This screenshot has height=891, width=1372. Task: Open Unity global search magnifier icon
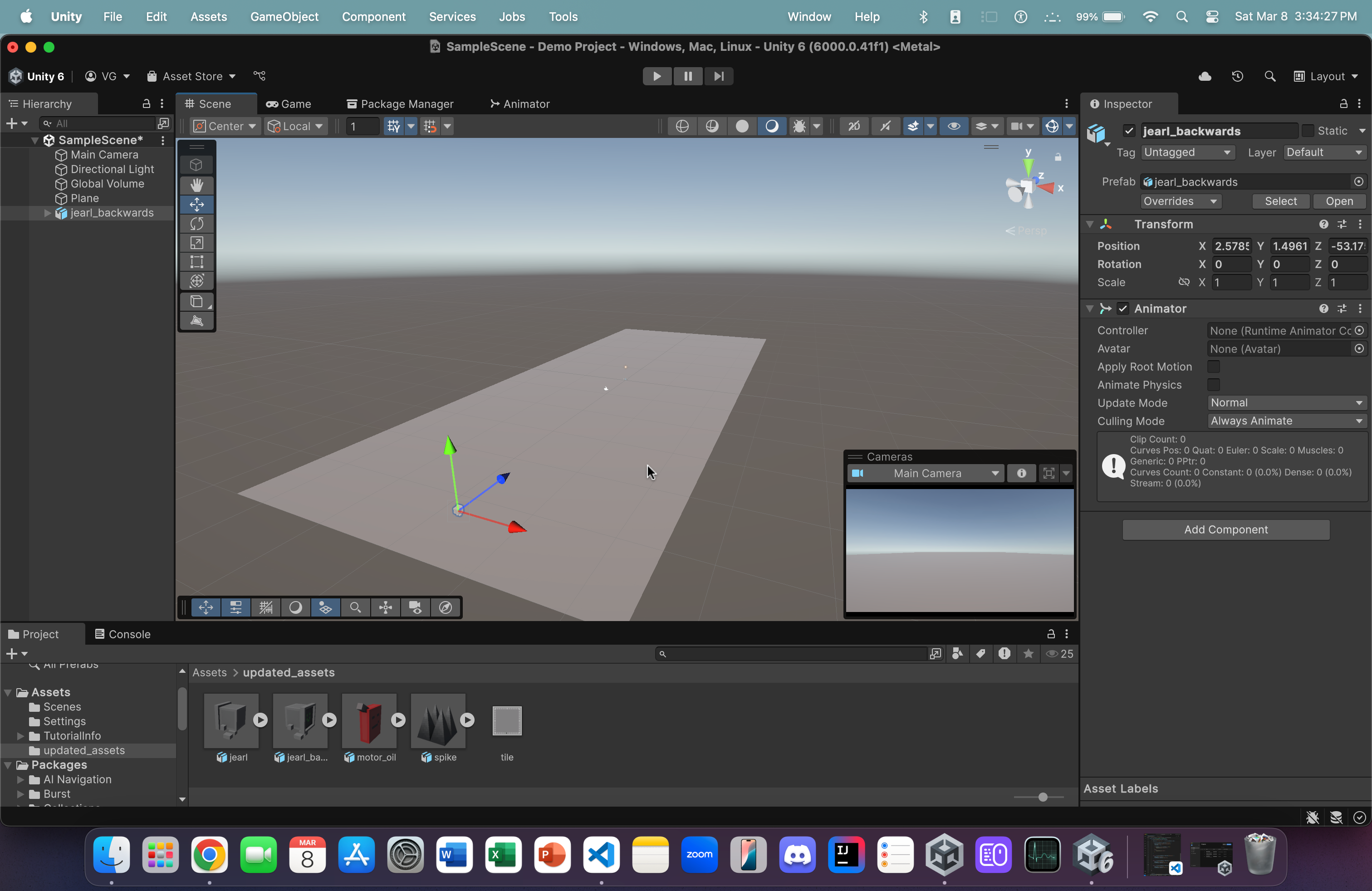pos(1269,76)
